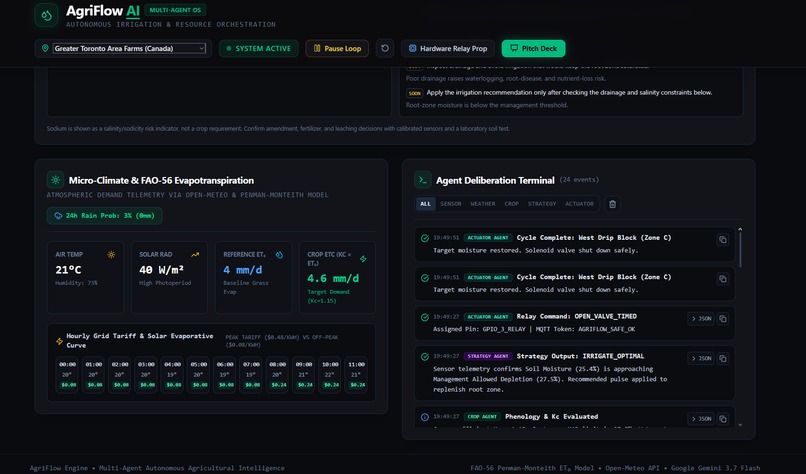Click the AgriFlow water droplet logo icon
The width and height of the screenshot is (806, 474).
pos(46,15)
